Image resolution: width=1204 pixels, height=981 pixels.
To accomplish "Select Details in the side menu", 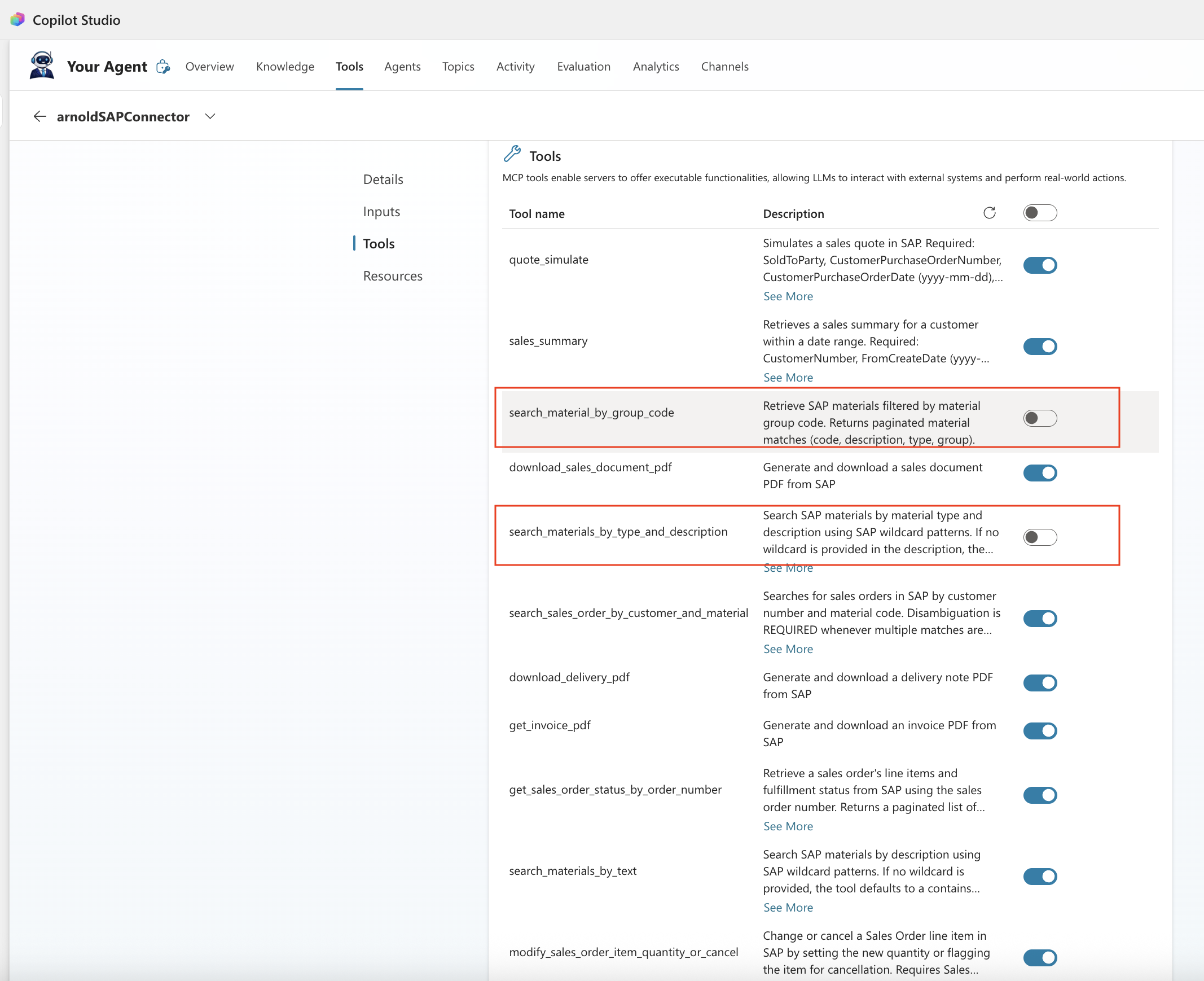I will (383, 179).
